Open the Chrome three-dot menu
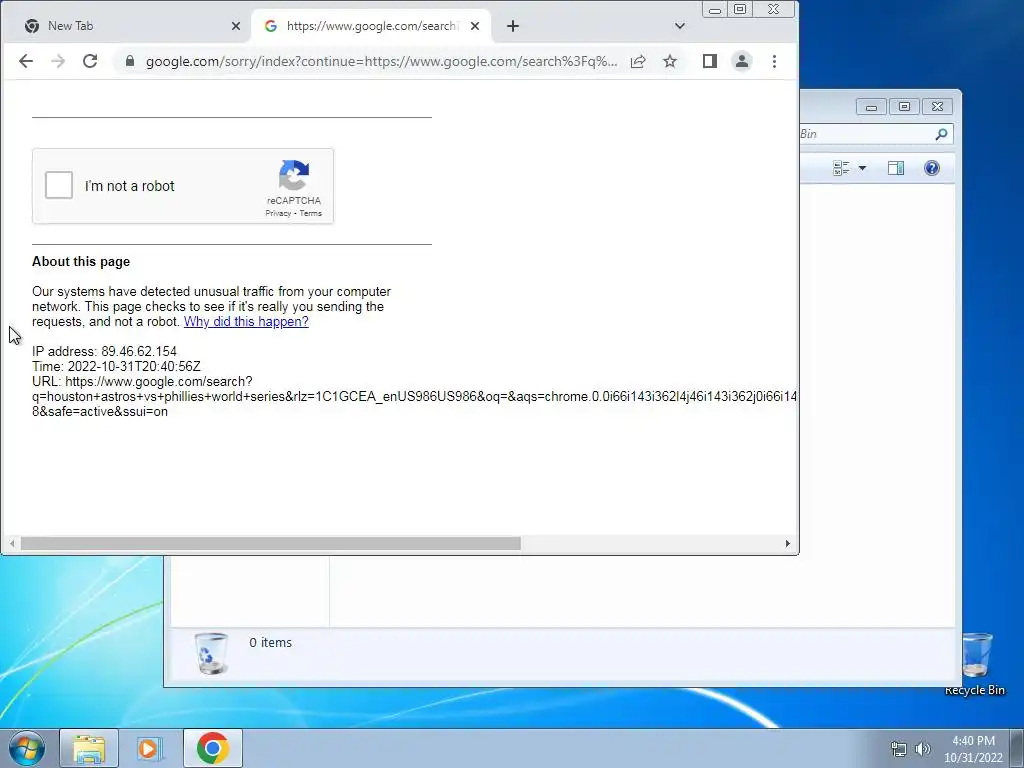Viewport: 1024px width, 768px height. click(775, 61)
